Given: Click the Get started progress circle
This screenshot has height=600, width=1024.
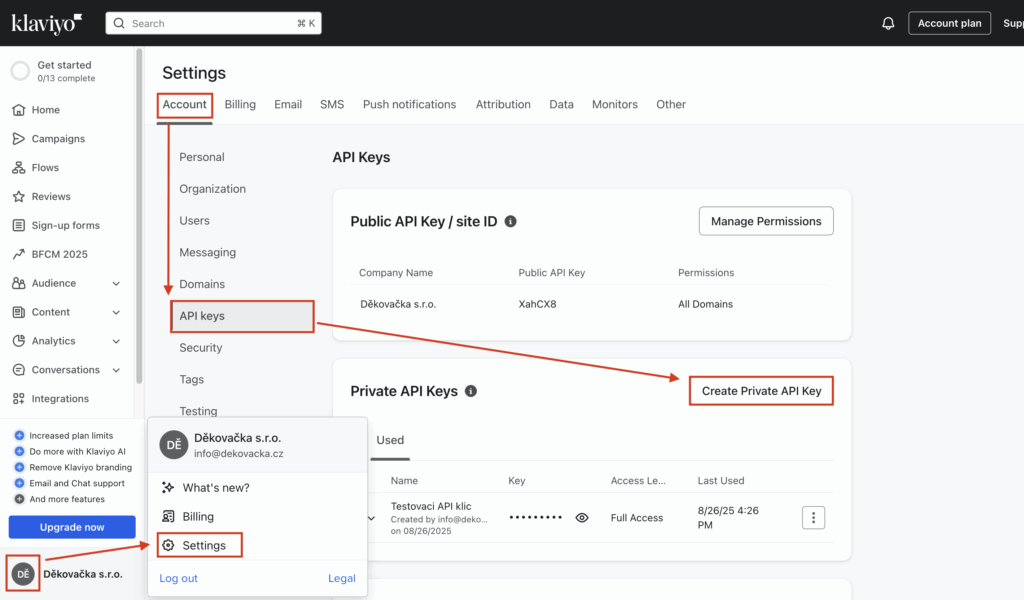Looking at the screenshot, I should pos(20,71).
